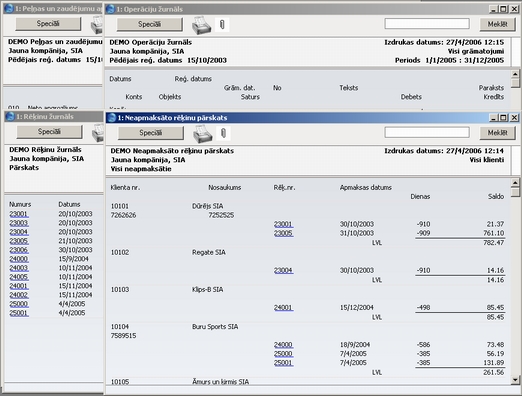This screenshot has height=396, width=522.
Task: Open invoice 25000 in Rēķinu žurnāls list
Action: (19, 304)
